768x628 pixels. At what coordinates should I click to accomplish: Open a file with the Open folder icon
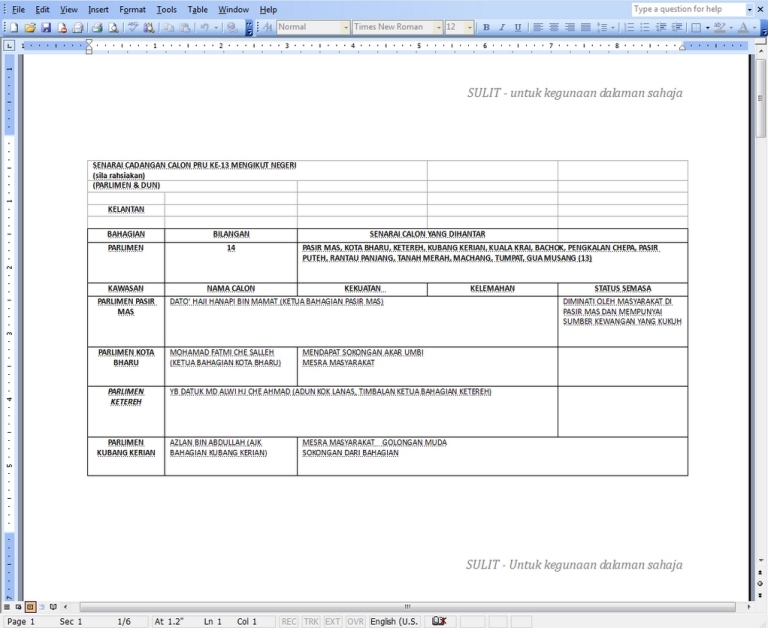tap(29, 28)
